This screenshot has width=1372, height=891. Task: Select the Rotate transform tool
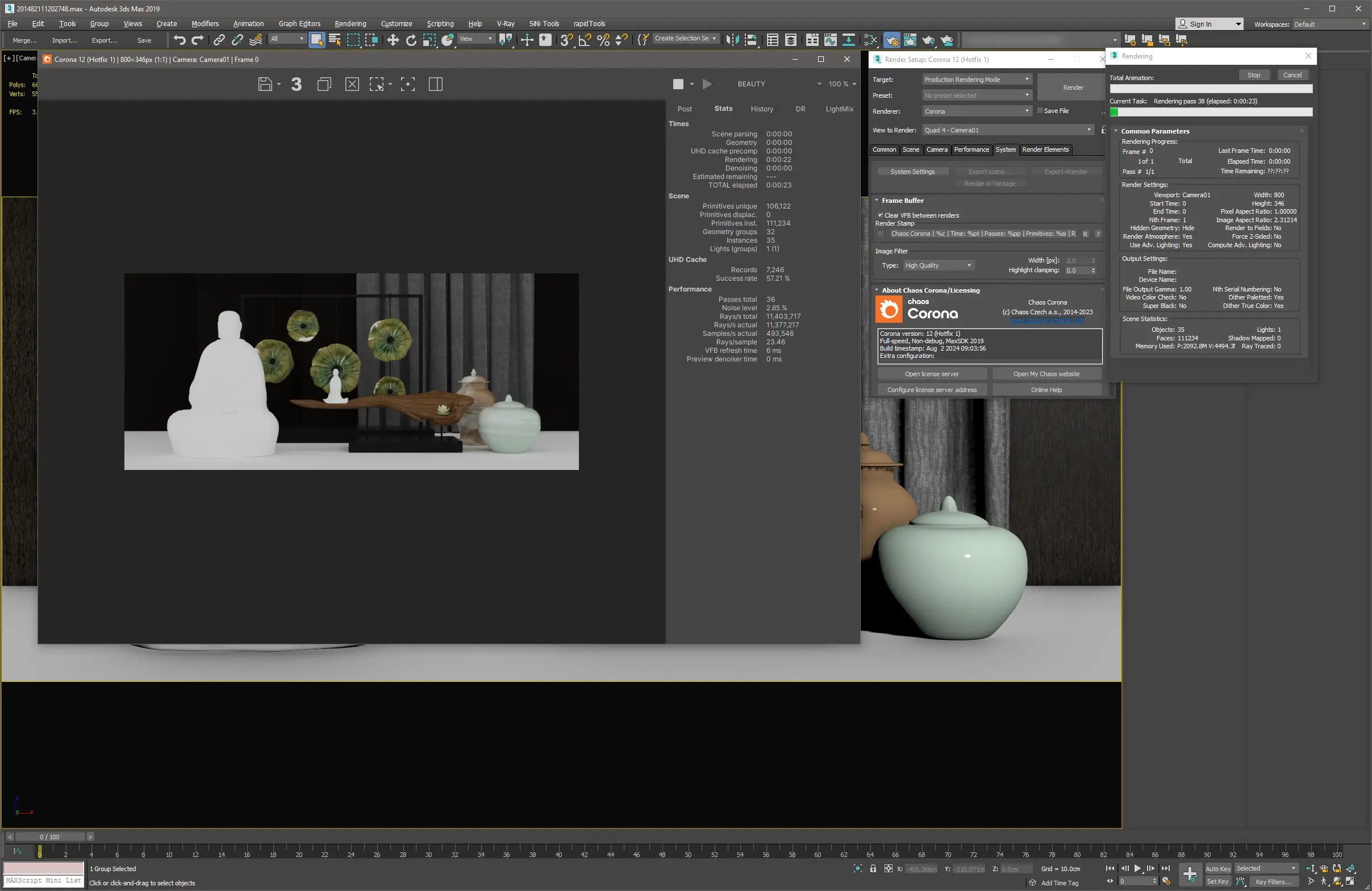click(411, 40)
